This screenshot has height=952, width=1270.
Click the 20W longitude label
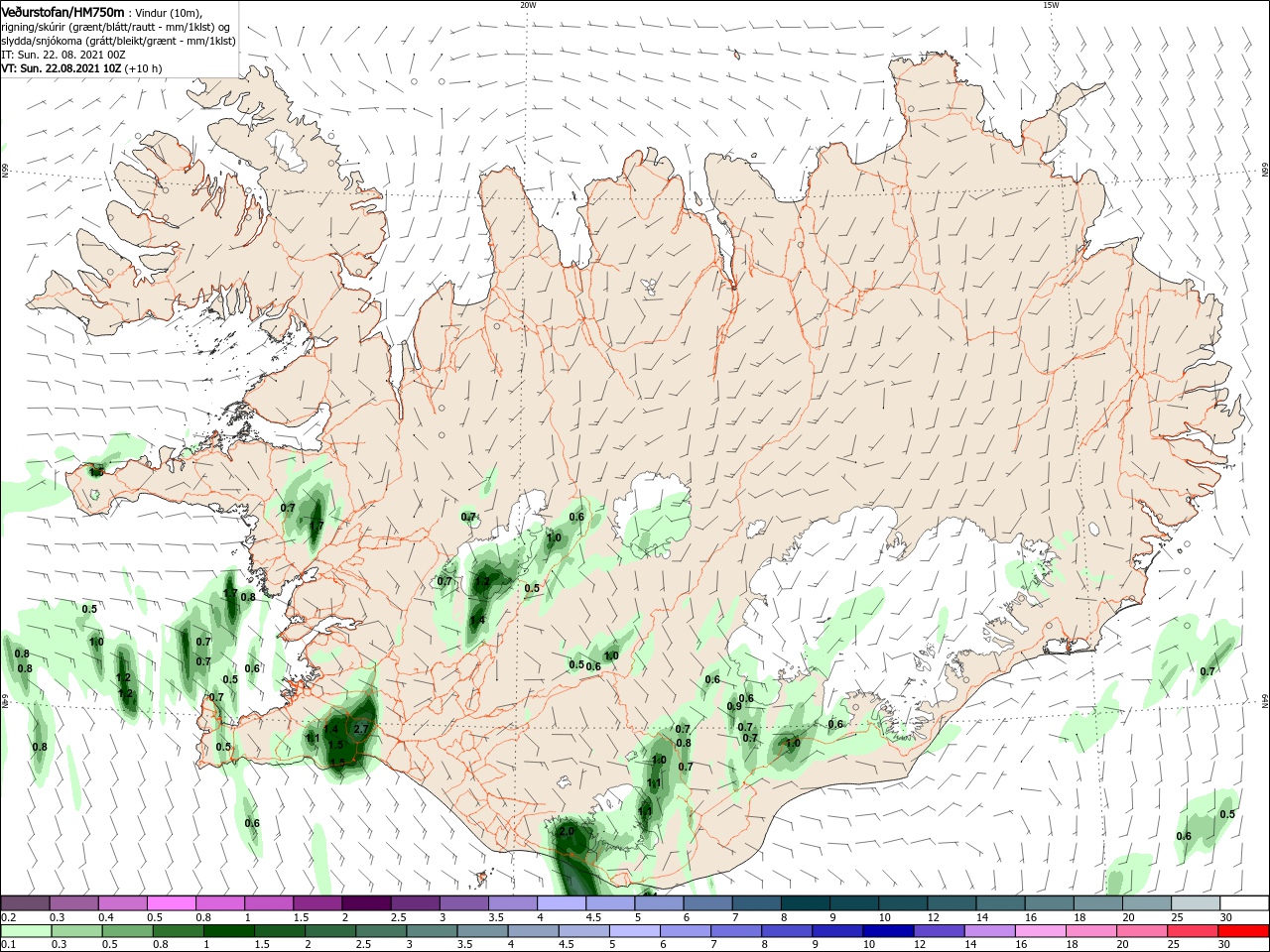coord(528,5)
